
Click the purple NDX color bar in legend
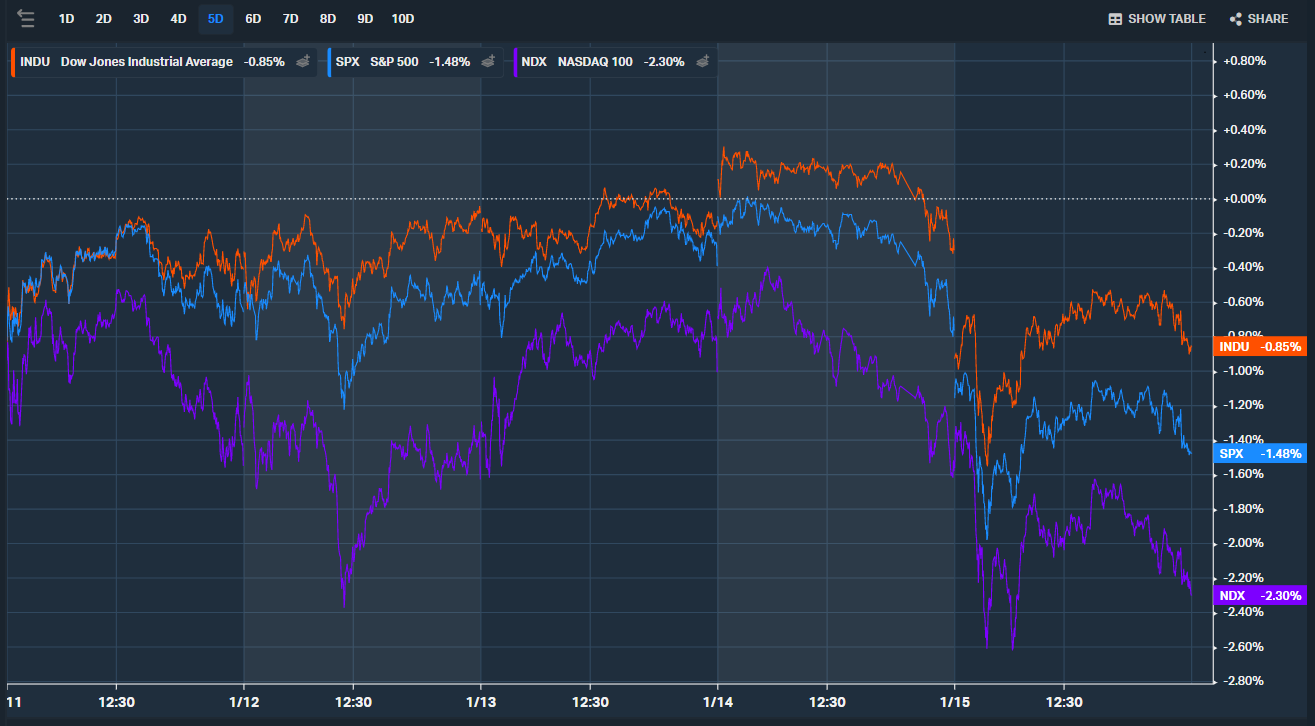tap(514, 62)
